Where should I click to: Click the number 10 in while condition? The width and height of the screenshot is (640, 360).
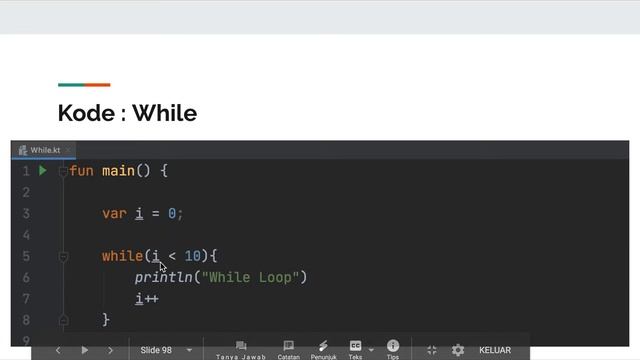193,256
